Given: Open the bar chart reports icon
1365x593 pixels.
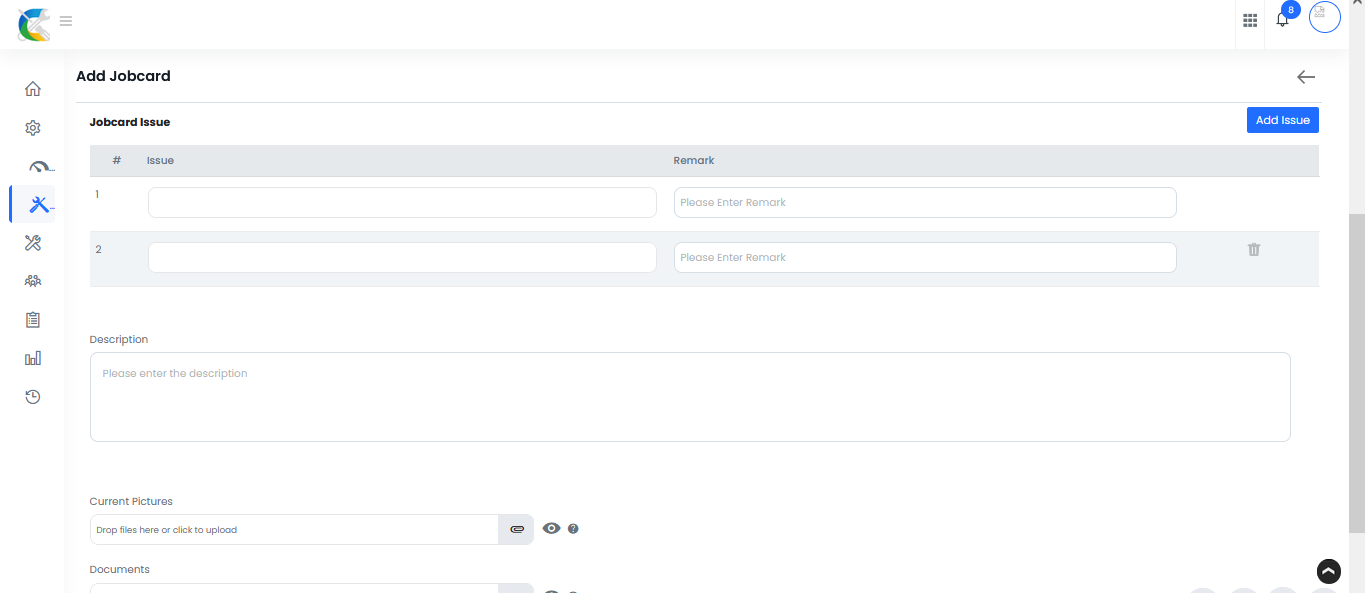Looking at the screenshot, I should pyautogui.click(x=33, y=358).
